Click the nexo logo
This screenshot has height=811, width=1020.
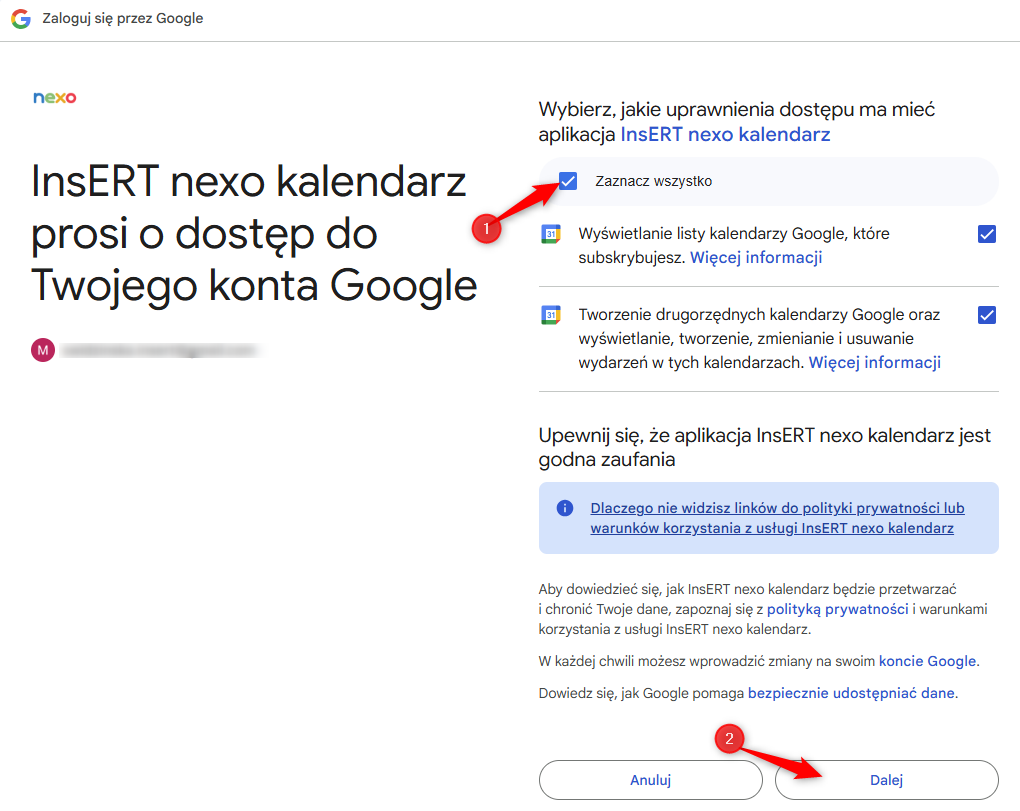pyautogui.click(x=55, y=98)
